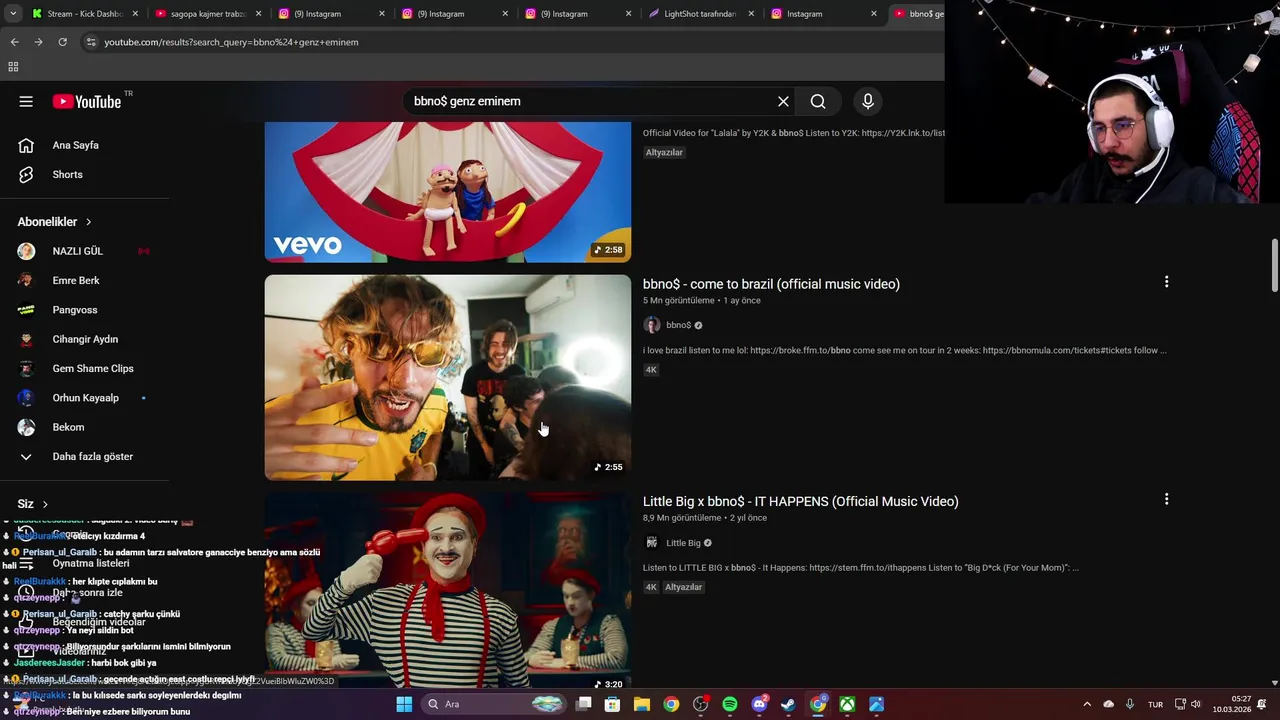Open Orhun Kayaalp subscription channel
Viewport: 1280px width, 720px height.
pyautogui.click(x=85, y=398)
